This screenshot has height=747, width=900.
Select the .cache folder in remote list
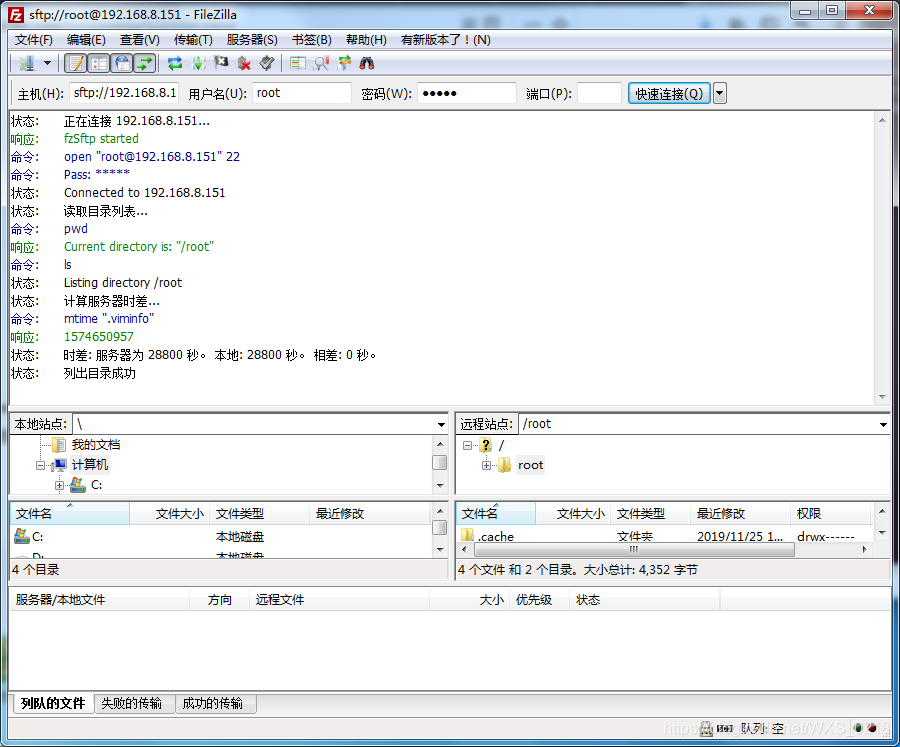pyautogui.click(x=665, y=536)
